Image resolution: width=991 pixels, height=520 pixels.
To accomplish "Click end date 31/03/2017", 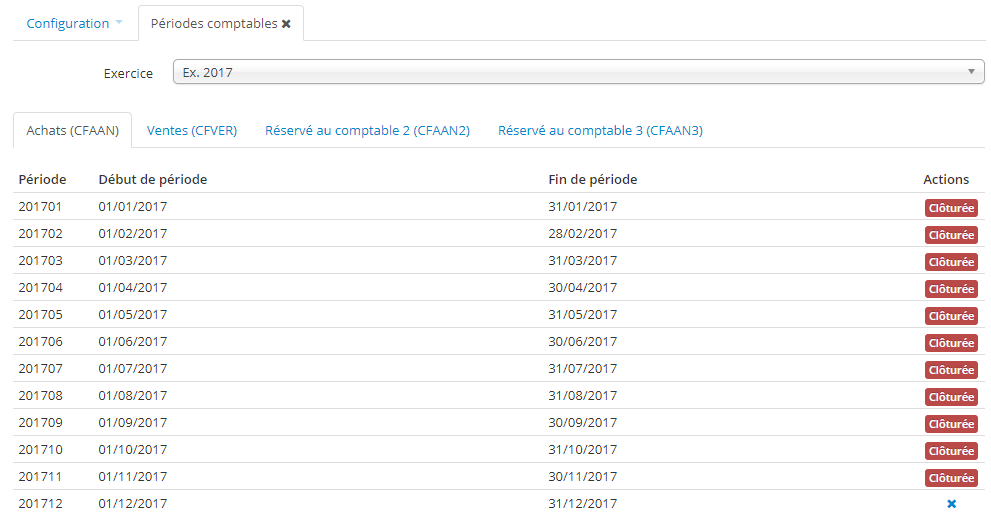I will tap(583, 260).
